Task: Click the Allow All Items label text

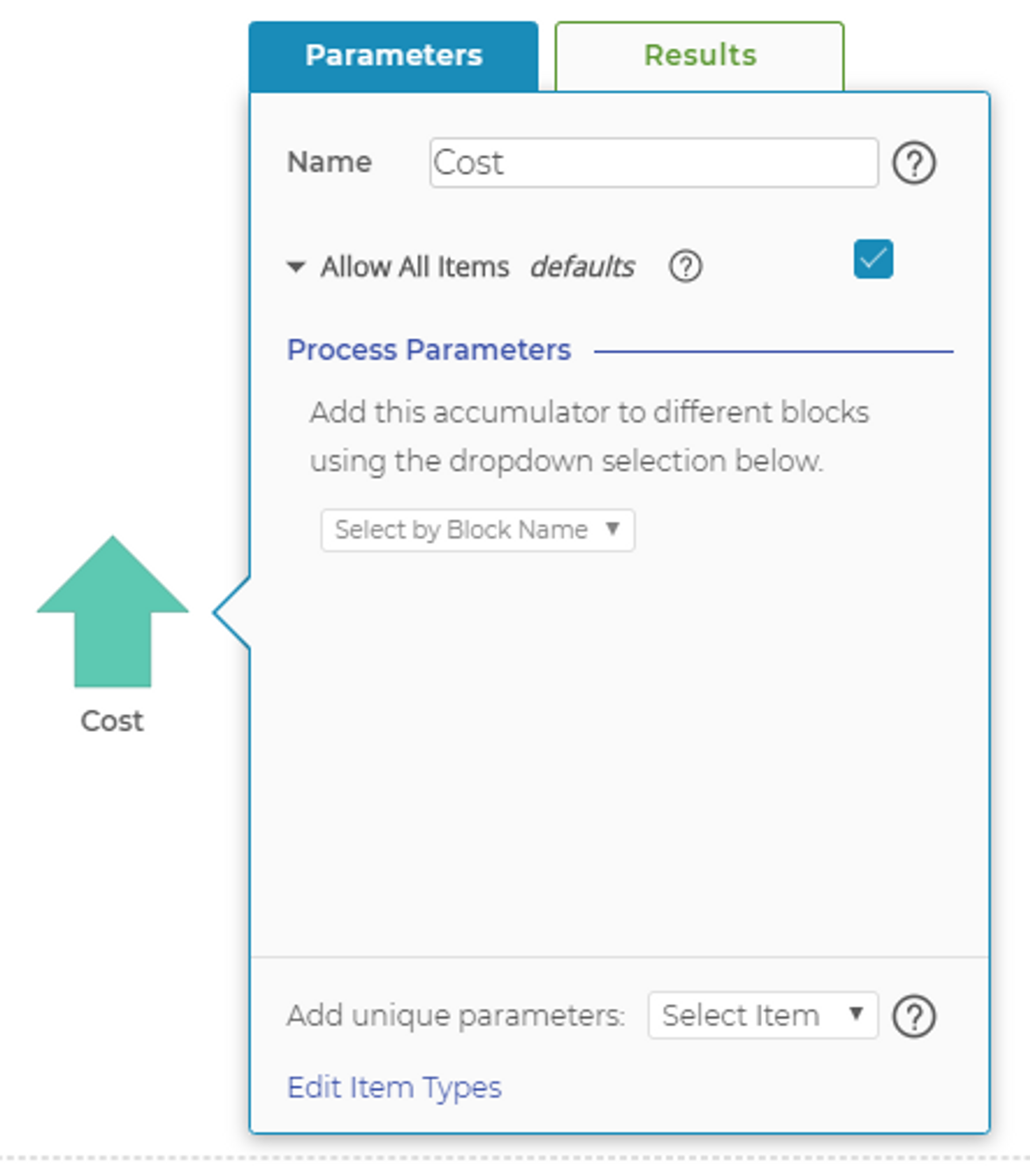Action: pos(415,267)
